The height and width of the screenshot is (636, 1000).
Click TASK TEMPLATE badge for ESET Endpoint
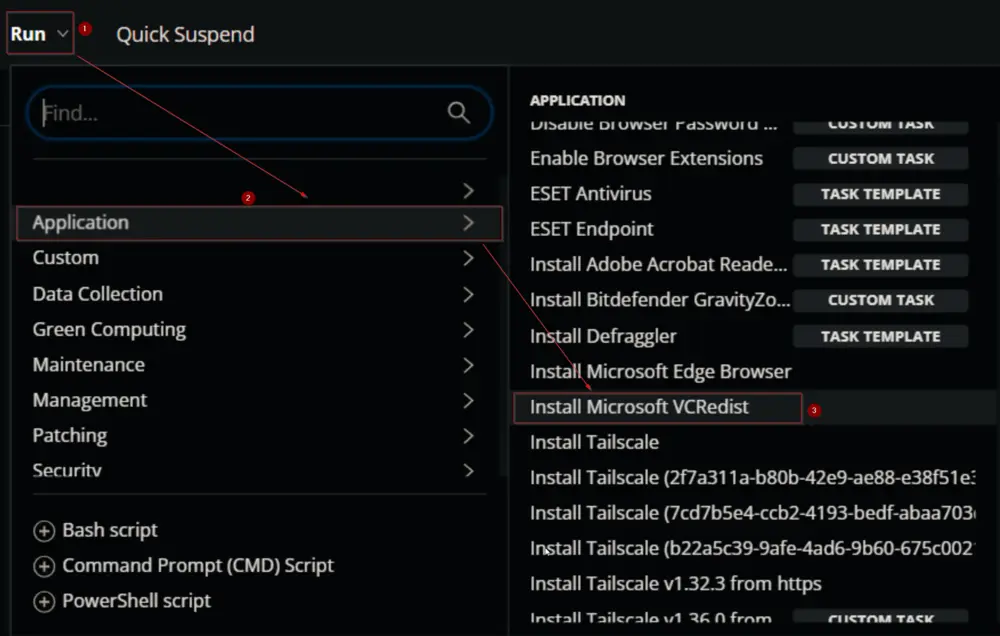point(881,229)
